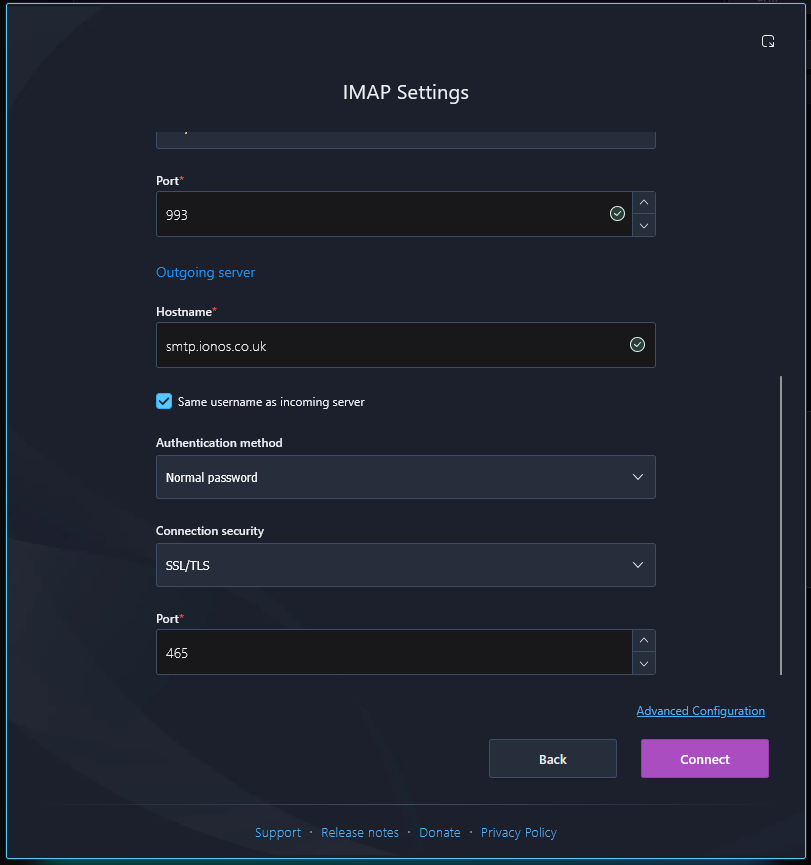Image resolution: width=811 pixels, height=865 pixels.
Task: Click the green checkmark in smtp hostname field
Action: (637, 345)
